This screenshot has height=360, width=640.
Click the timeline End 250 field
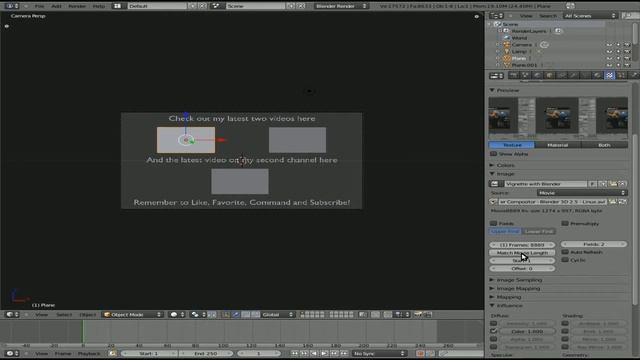point(205,353)
